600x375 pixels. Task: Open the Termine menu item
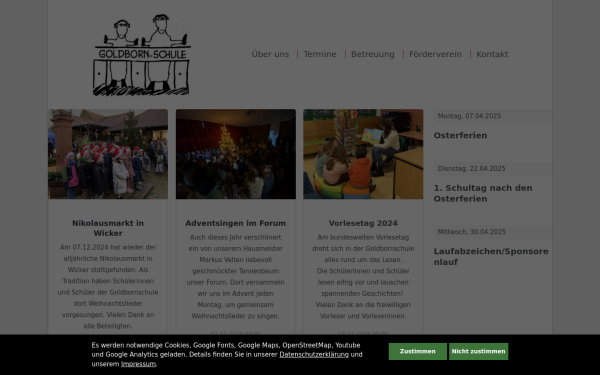(x=320, y=54)
